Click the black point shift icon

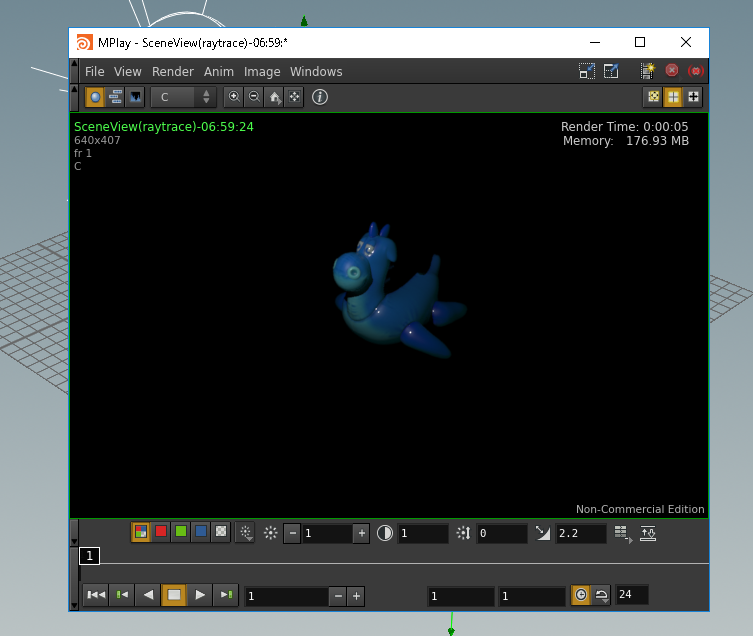tap(463, 533)
